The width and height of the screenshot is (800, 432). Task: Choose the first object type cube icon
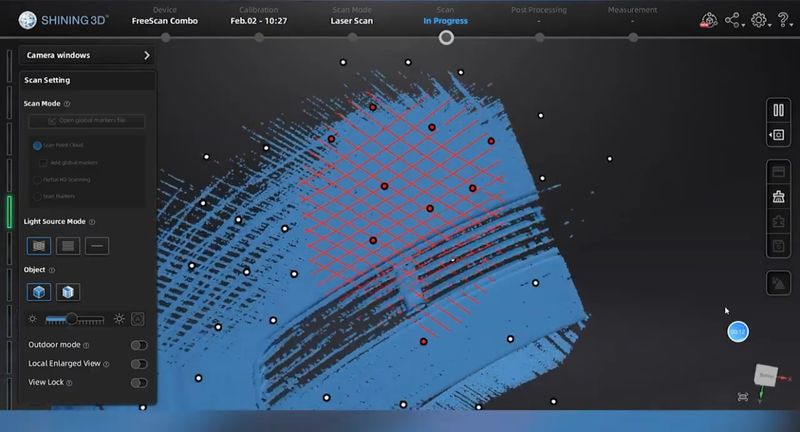[x=40, y=292]
